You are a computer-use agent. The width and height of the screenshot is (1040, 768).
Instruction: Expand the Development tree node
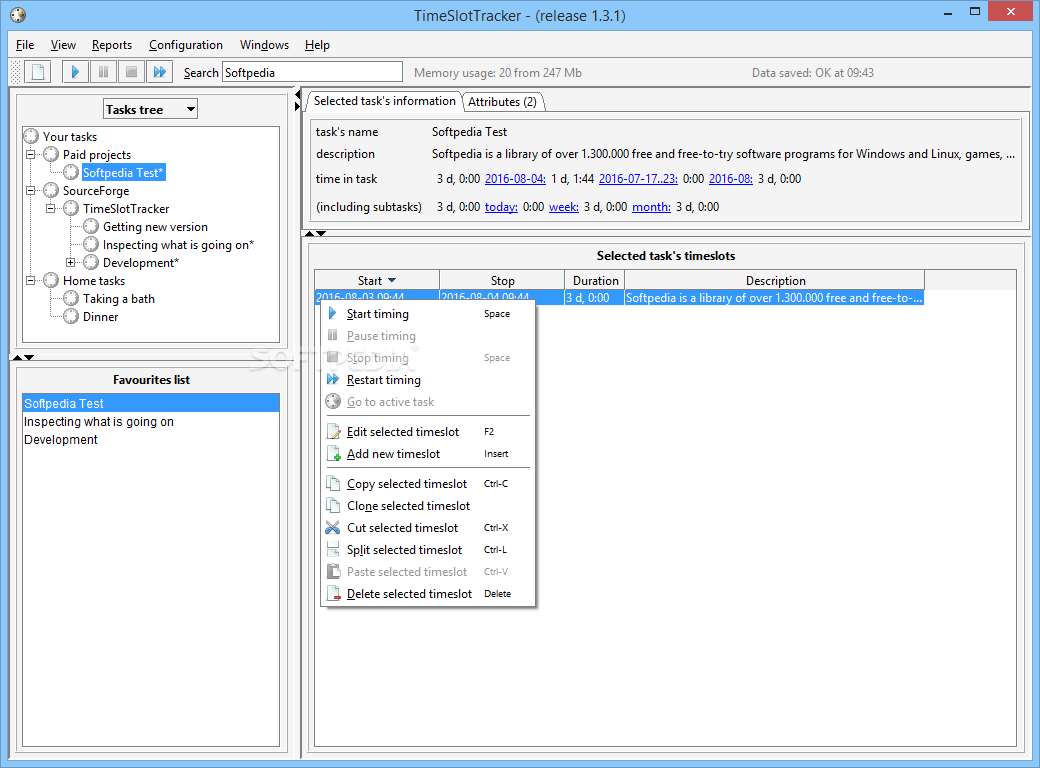pyautogui.click(x=70, y=263)
